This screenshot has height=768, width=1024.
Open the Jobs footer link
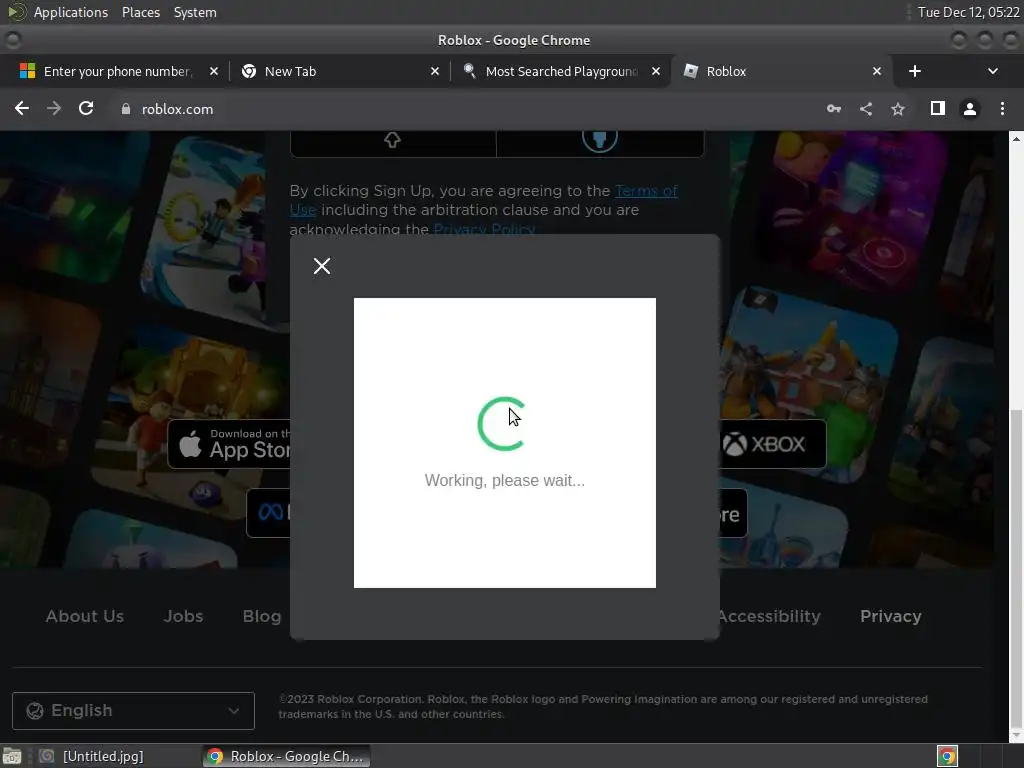pos(184,616)
